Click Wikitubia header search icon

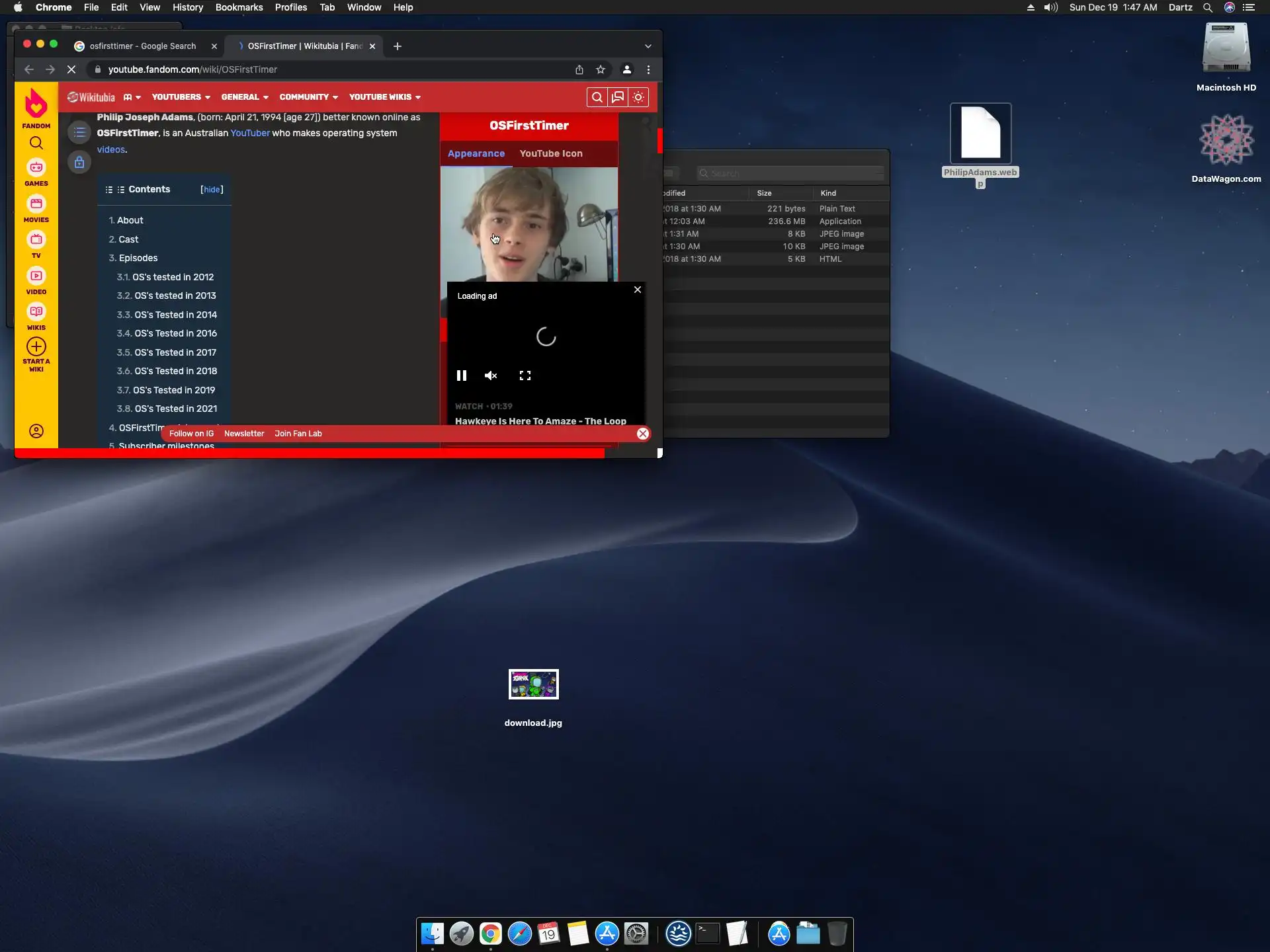pyautogui.click(x=597, y=97)
